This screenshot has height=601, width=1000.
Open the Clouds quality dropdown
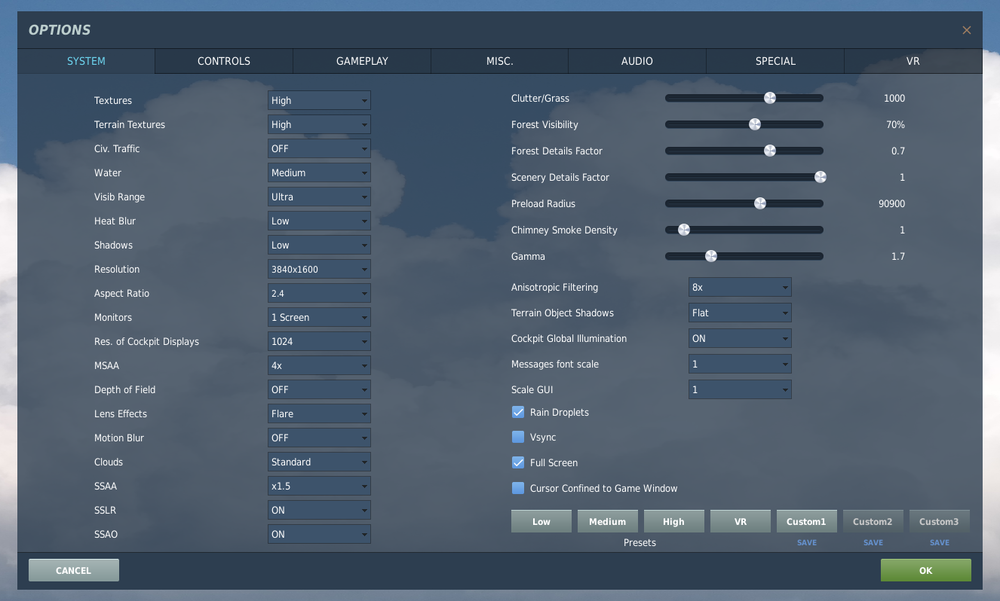[x=318, y=461]
